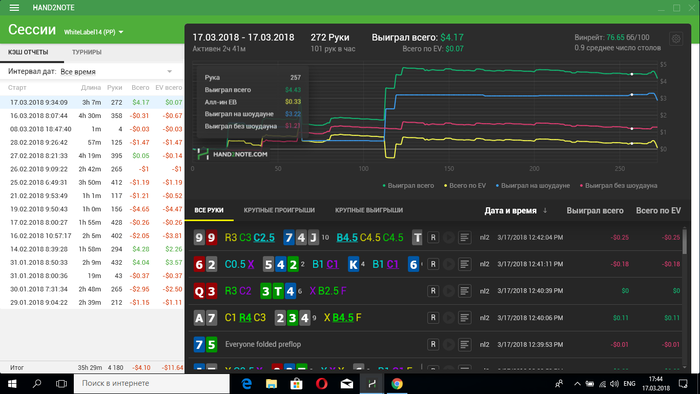
Task: Click the R replayer button for the 75 hand
Action: coord(433,344)
